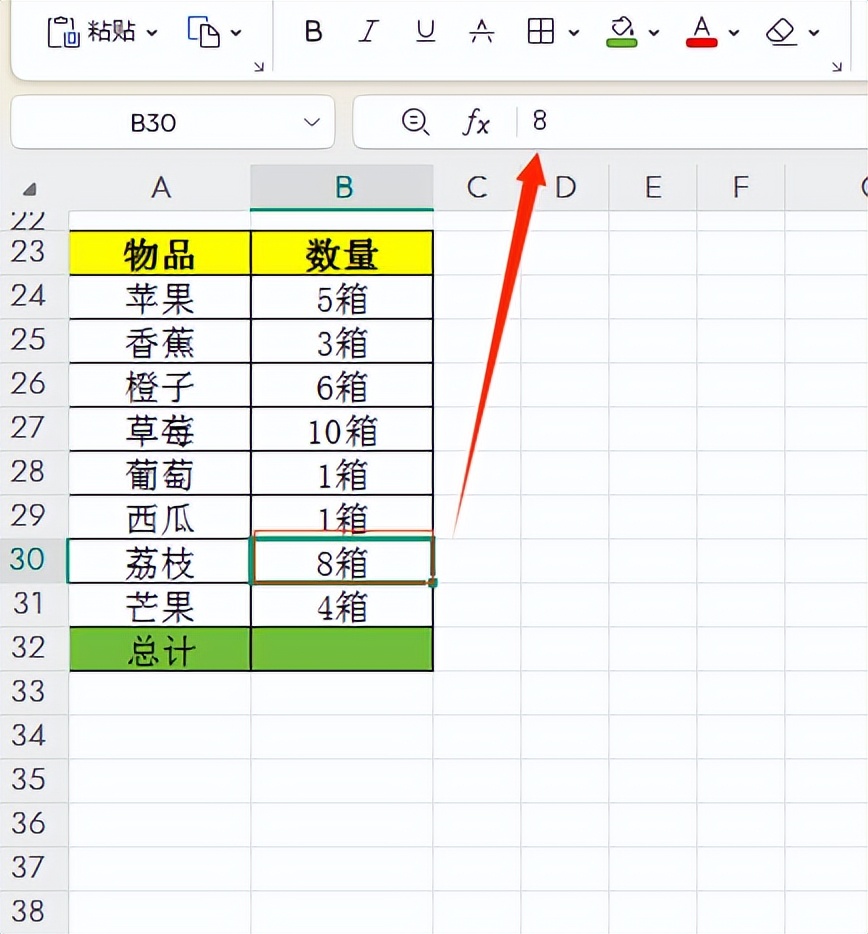Viewport: 868px width, 934px height.
Task: Select the cell containing 8箱
Action: (x=343, y=561)
